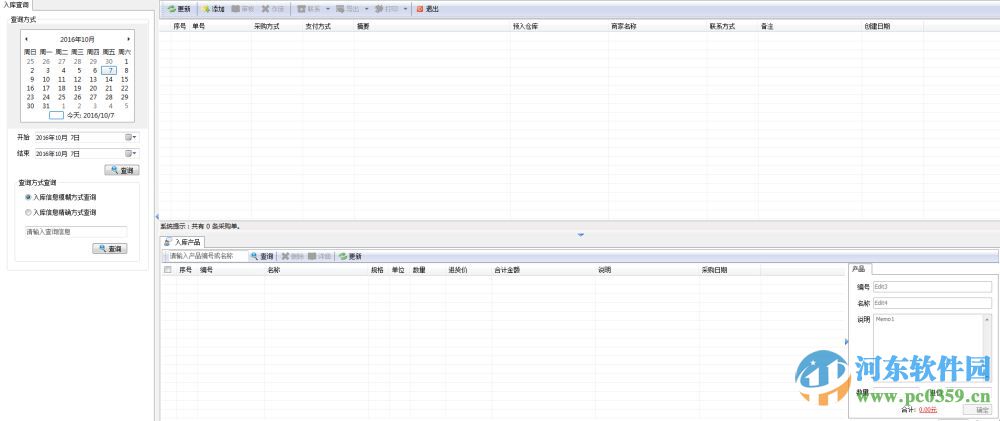The width and height of the screenshot is (1000, 421).
Task: Click the 添加 add icon in the top toolbar
Action: tap(206, 10)
